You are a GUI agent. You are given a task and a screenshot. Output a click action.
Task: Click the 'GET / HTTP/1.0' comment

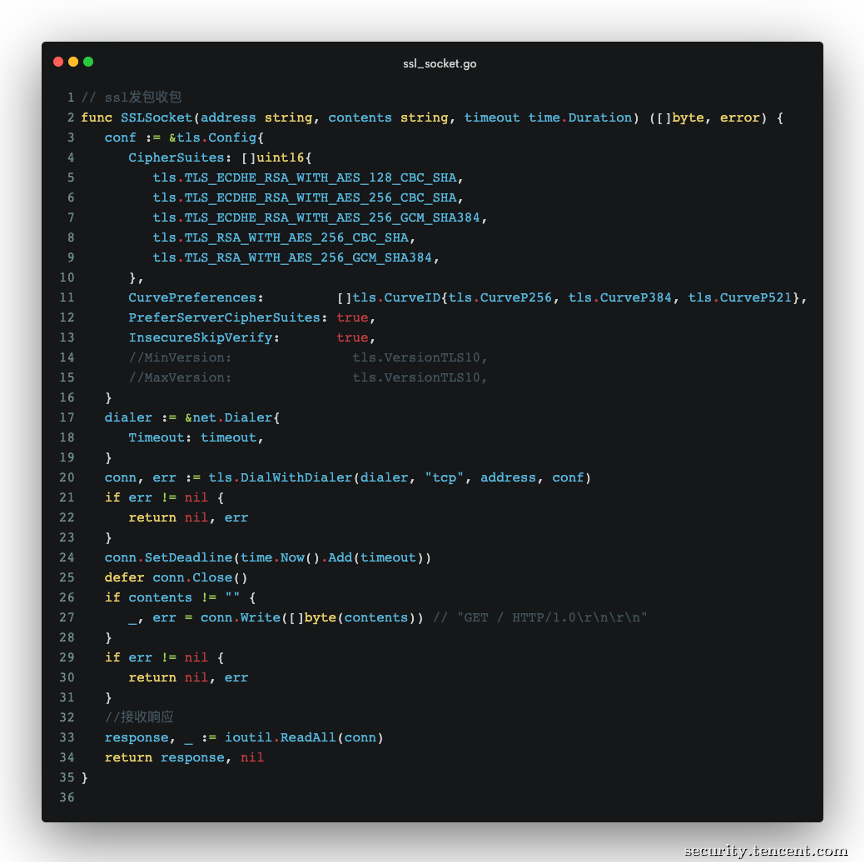pos(540,618)
